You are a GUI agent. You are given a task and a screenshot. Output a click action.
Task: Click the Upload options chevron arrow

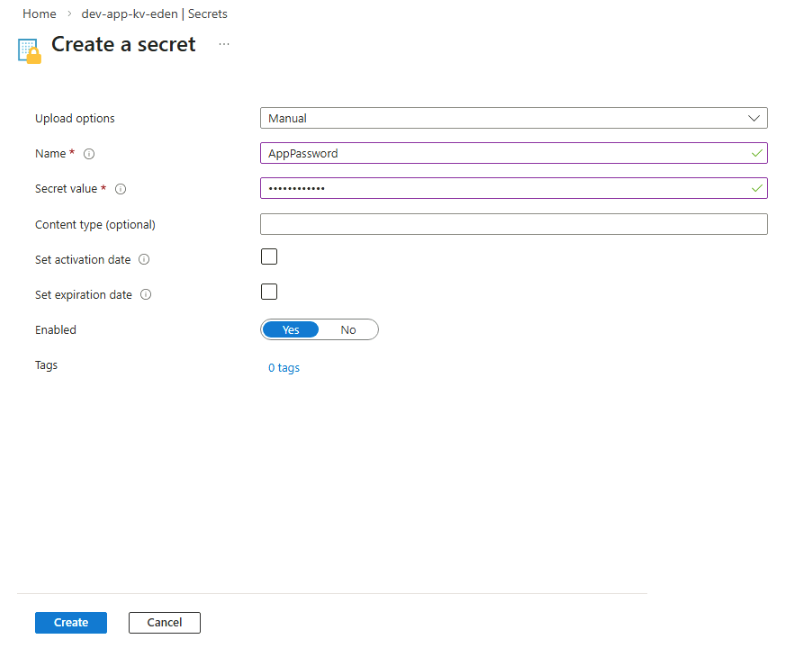click(x=754, y=118)
